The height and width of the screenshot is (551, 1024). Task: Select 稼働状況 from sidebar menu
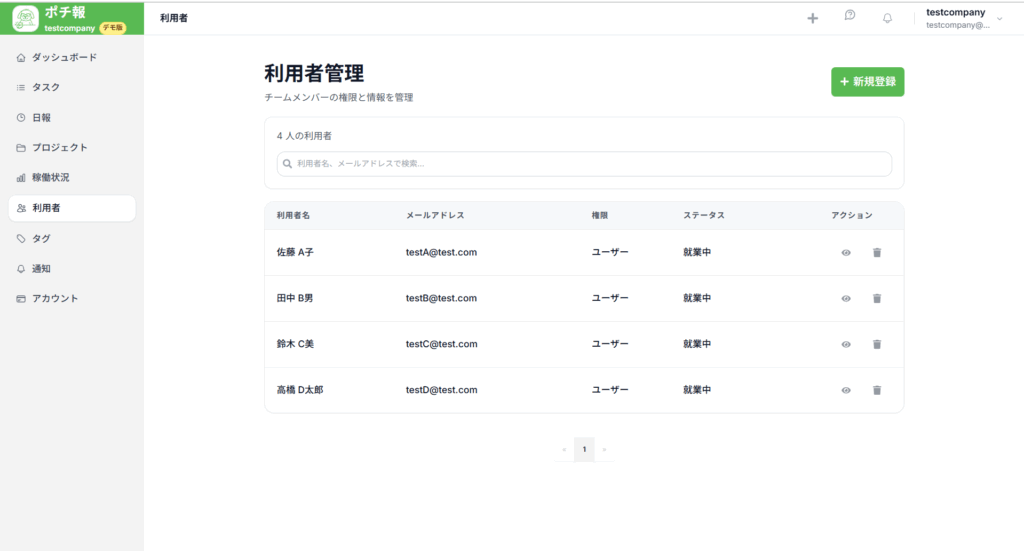(50, 178)
